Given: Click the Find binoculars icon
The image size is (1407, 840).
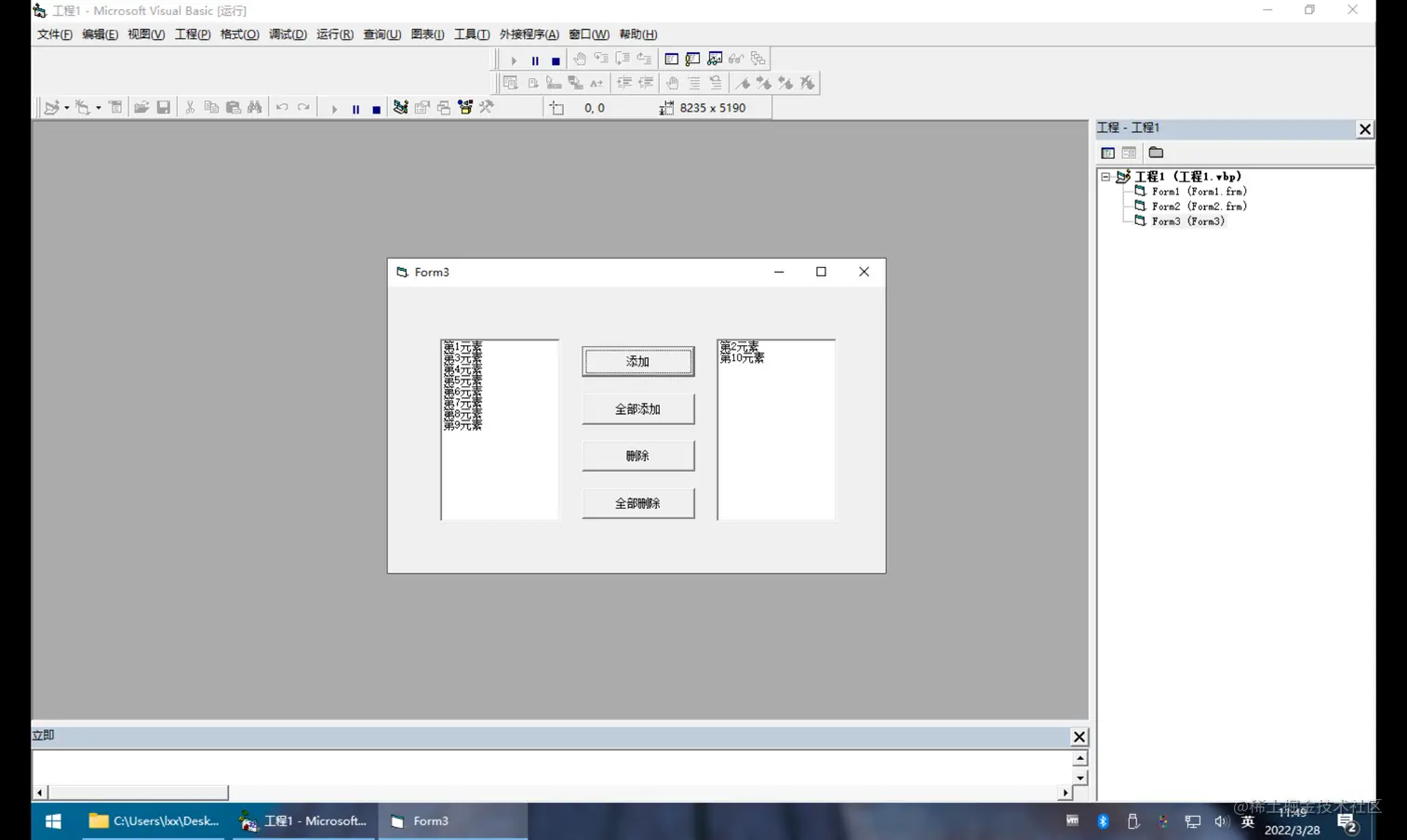Looking at the screenshot, I should click(x=255, y=108).
